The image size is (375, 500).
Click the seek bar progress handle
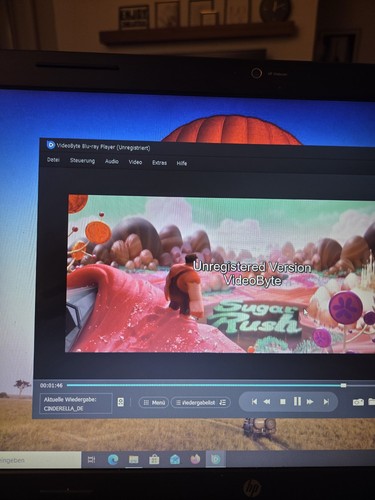[343, 385]
